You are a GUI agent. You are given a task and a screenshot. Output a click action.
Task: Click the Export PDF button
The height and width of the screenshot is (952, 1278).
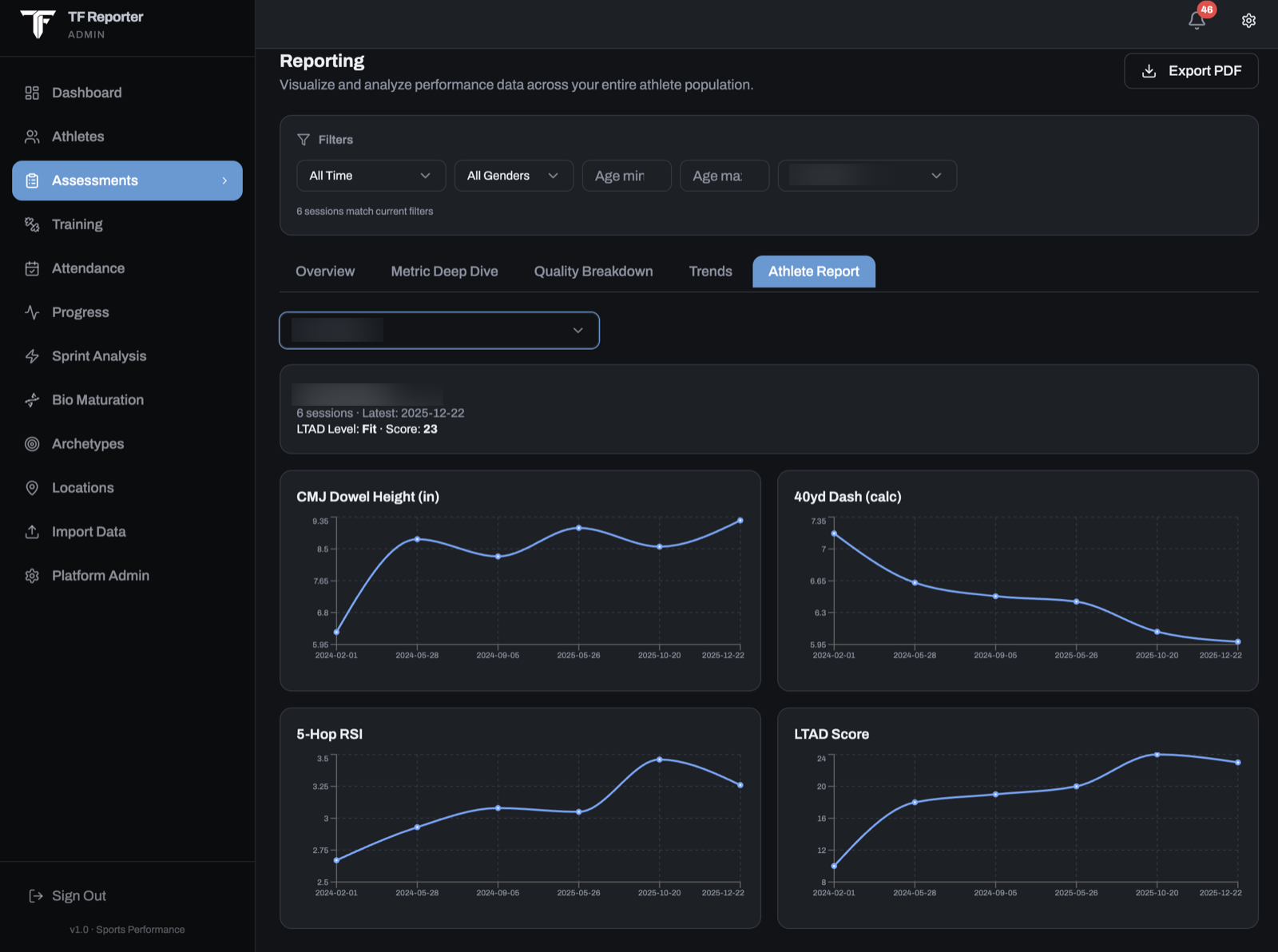click(x=1191, y=71)
